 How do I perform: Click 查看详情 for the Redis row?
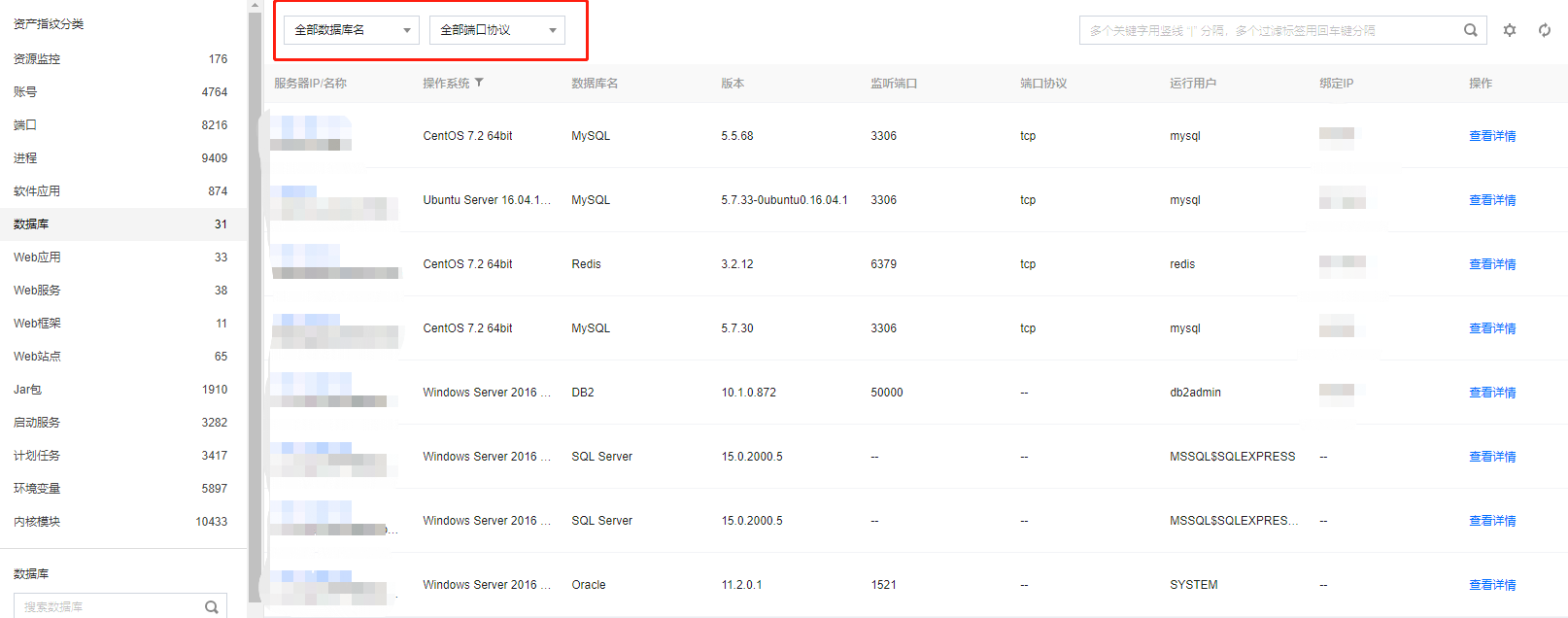(x=1491, y=264)
